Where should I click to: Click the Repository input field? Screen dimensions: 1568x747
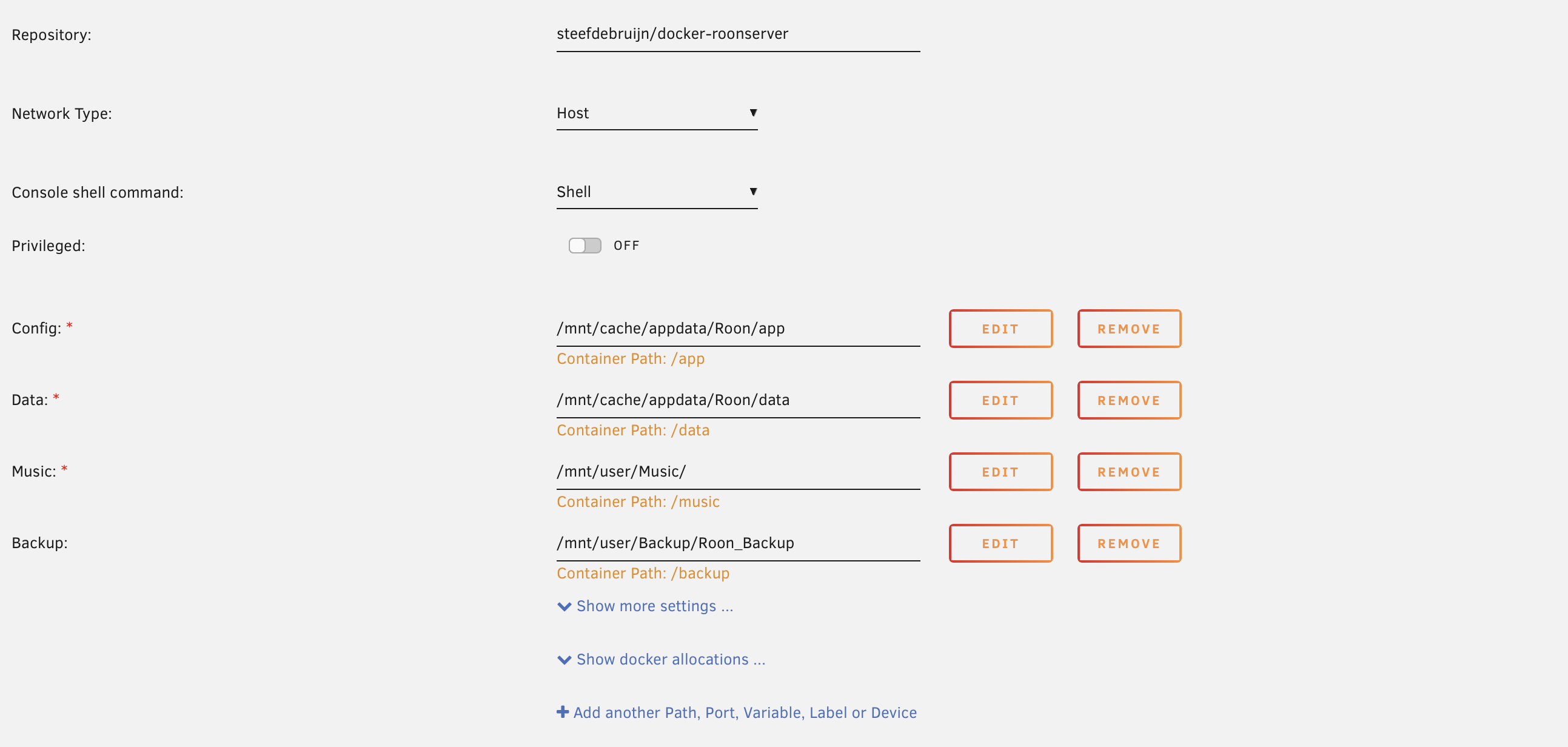click(x=738, y=35)
